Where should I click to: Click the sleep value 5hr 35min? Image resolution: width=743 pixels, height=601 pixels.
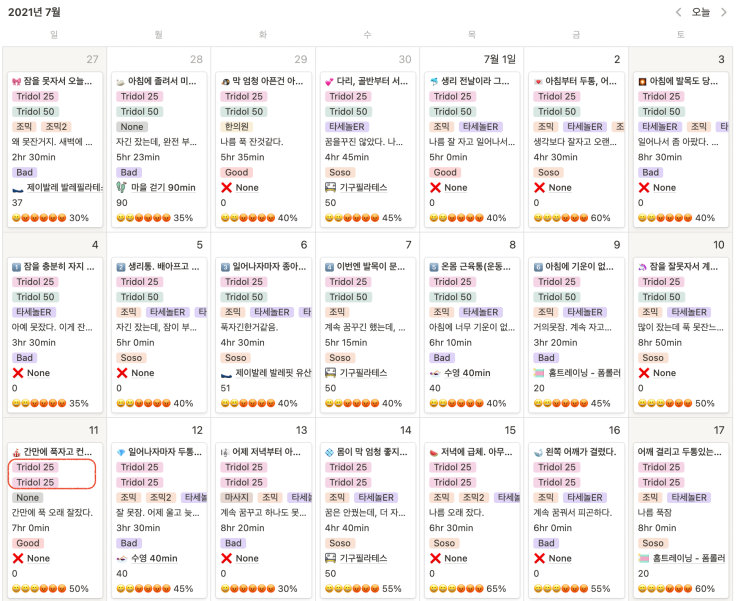pyautogui.click(x=242, y=157)
